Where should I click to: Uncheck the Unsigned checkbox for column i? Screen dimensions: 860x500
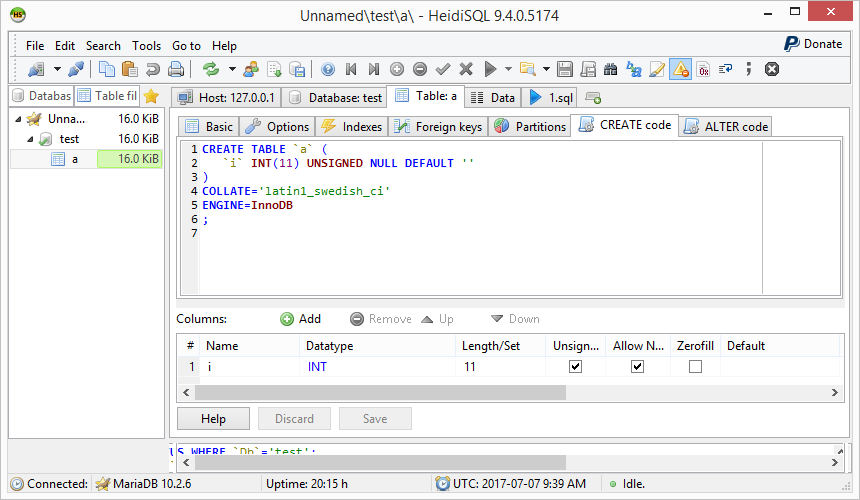tap(575, 367)
